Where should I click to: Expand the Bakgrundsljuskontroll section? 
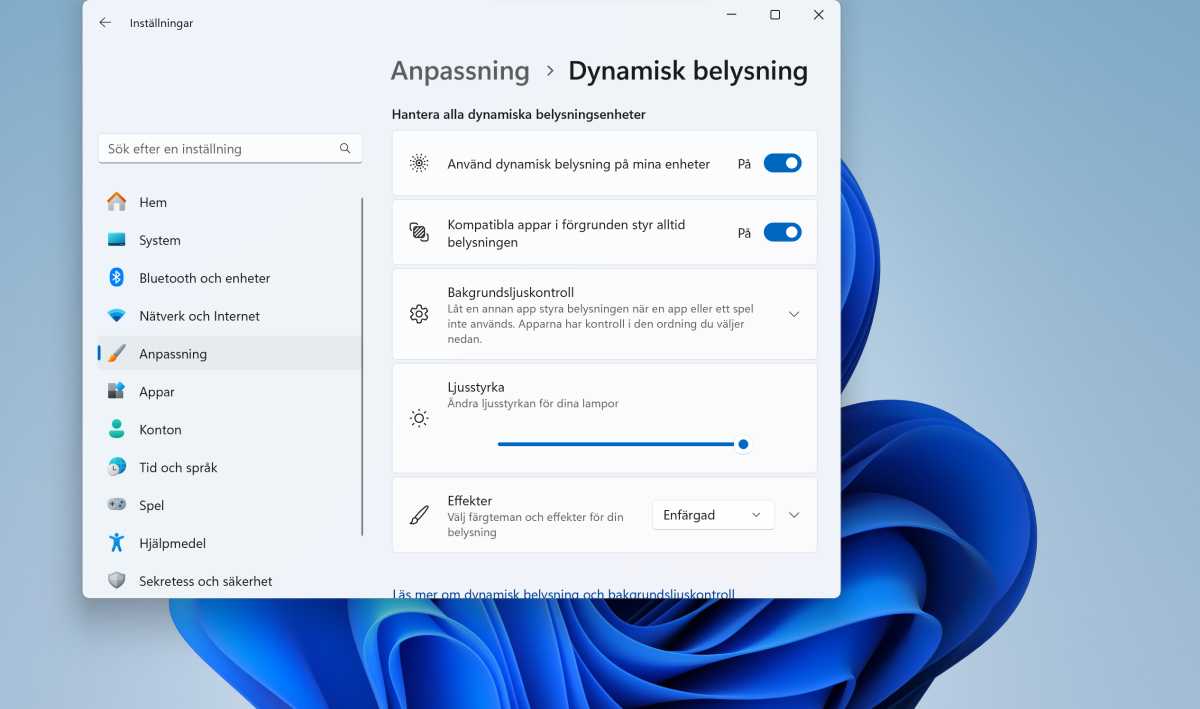[794, 313]
